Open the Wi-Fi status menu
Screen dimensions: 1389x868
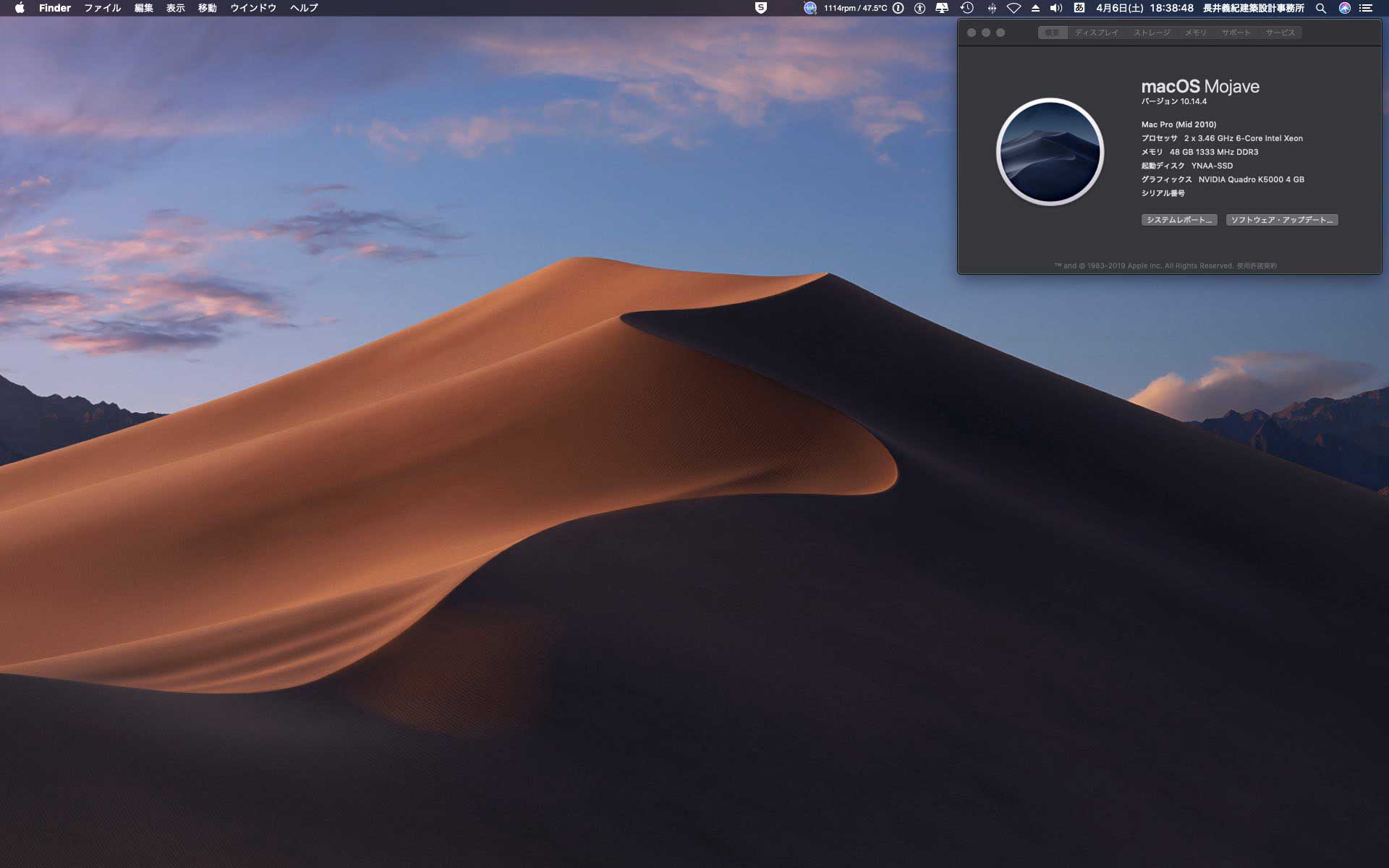point(1014,8)
